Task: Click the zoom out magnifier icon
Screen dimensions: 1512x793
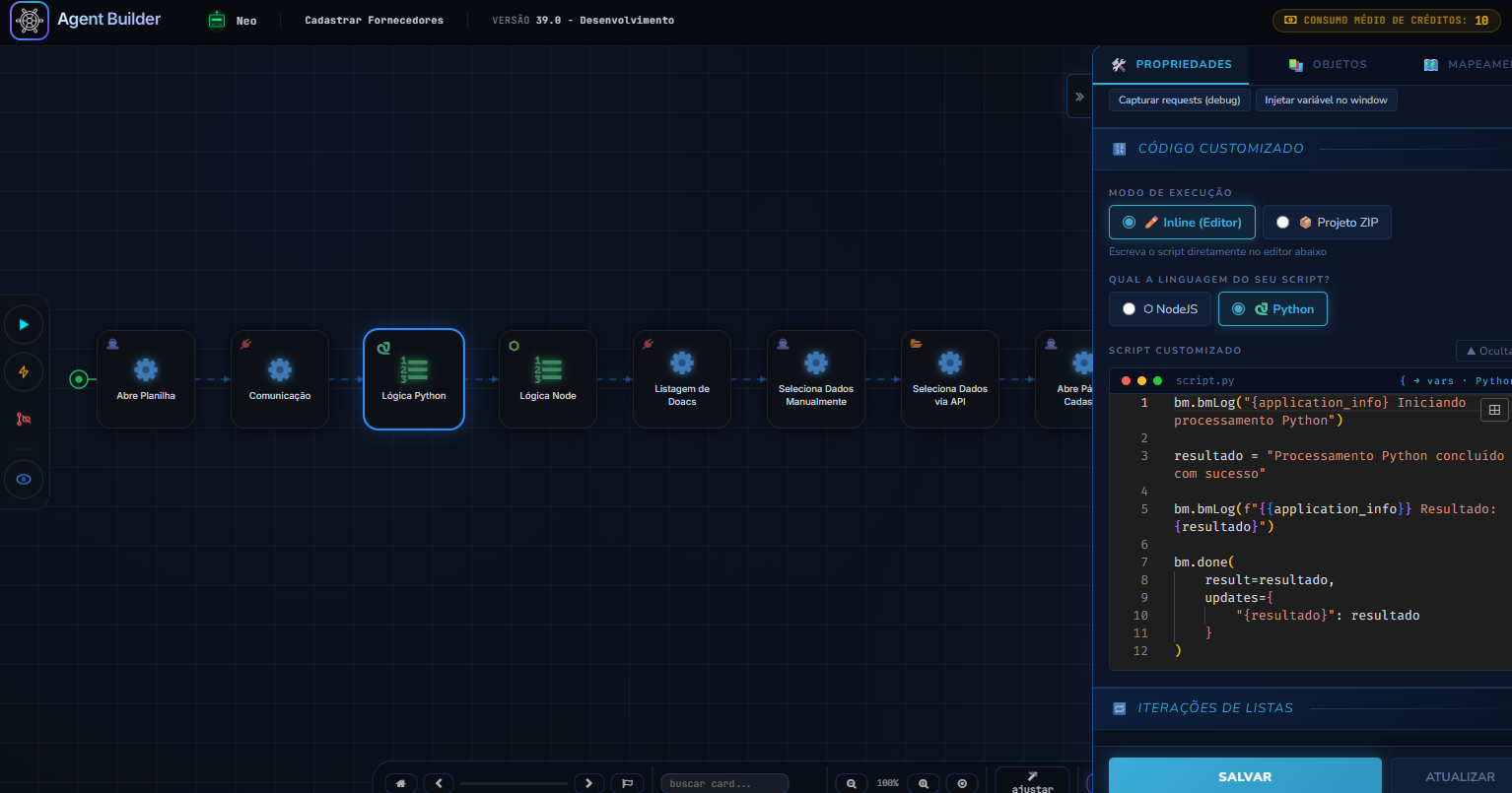Action: click(851, 783)
